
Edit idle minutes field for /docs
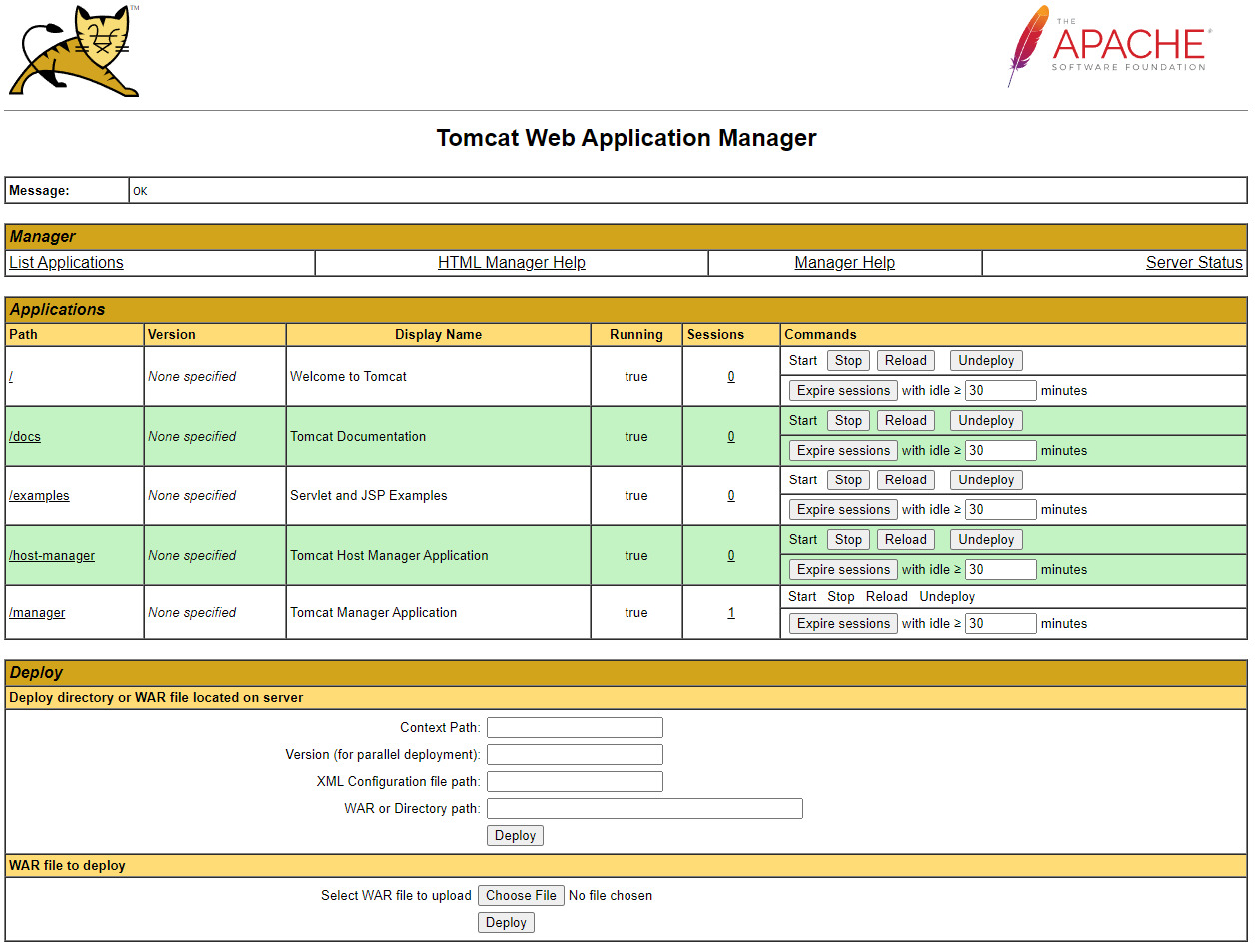(1000, 451)
